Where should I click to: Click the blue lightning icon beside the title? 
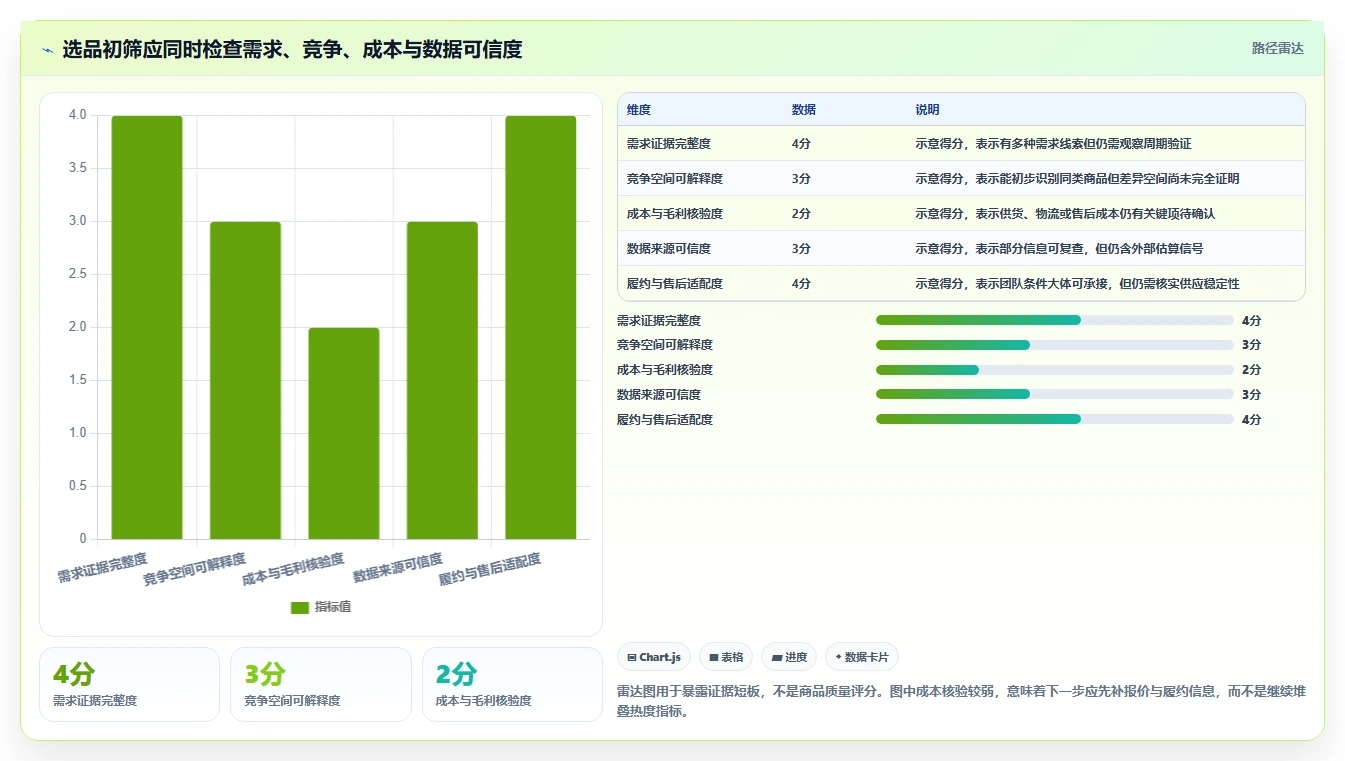[47, 50]
